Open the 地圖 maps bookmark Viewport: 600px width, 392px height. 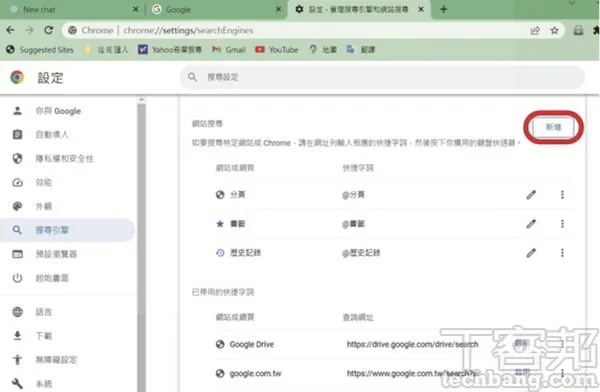pos(323,50)
